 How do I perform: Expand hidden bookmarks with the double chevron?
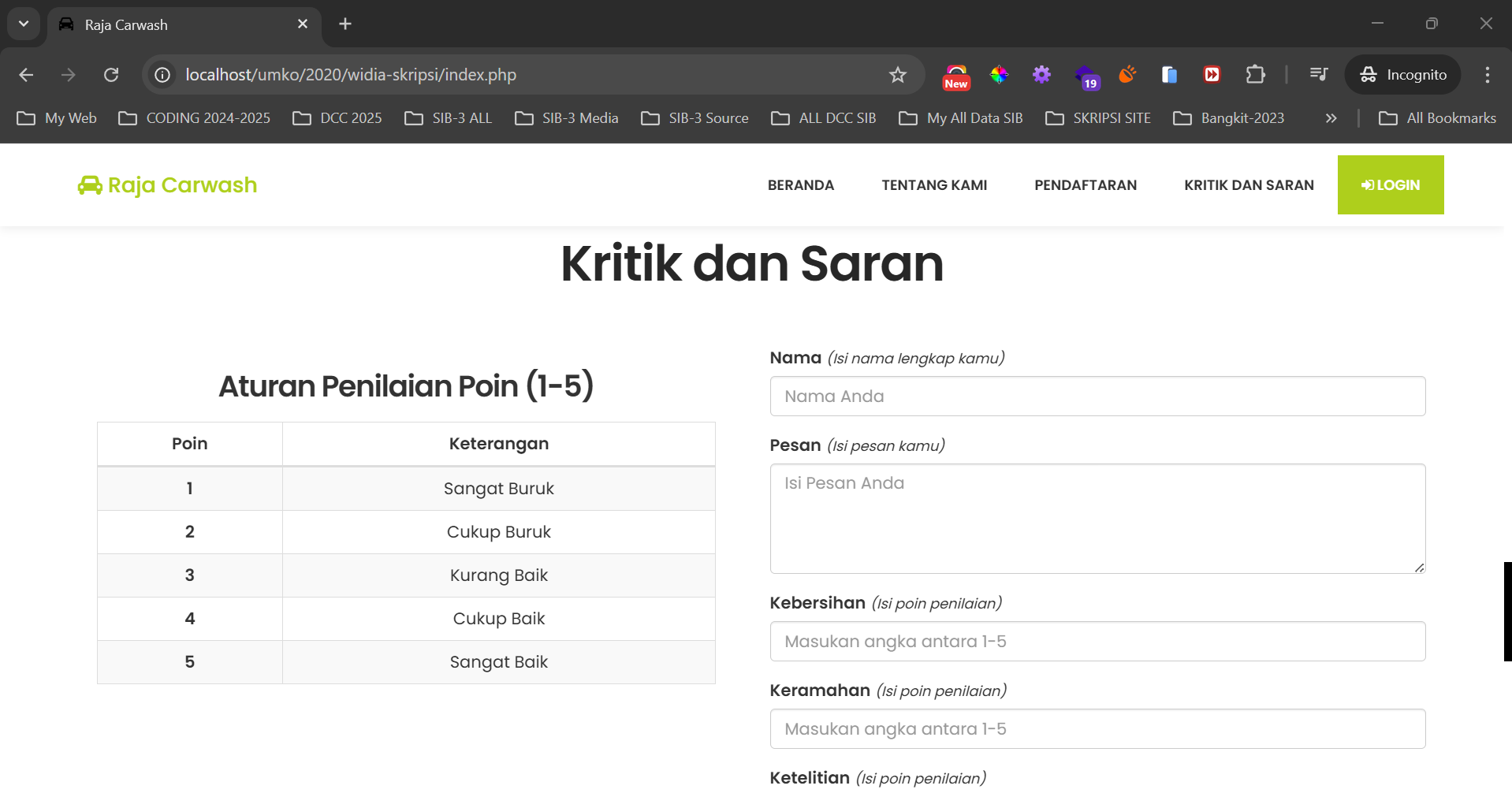(1330, 117)
